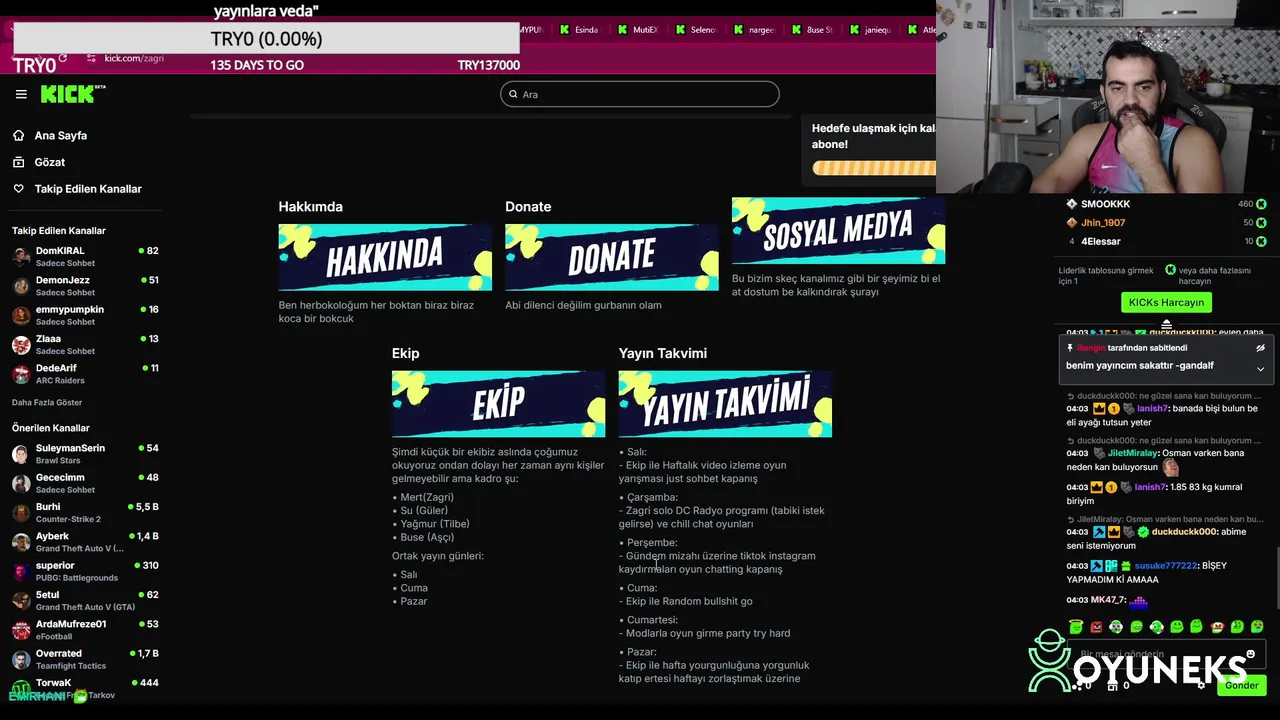Click the Gönder send button
The width and height of the screenshot is (1280, 720).
1241,685
